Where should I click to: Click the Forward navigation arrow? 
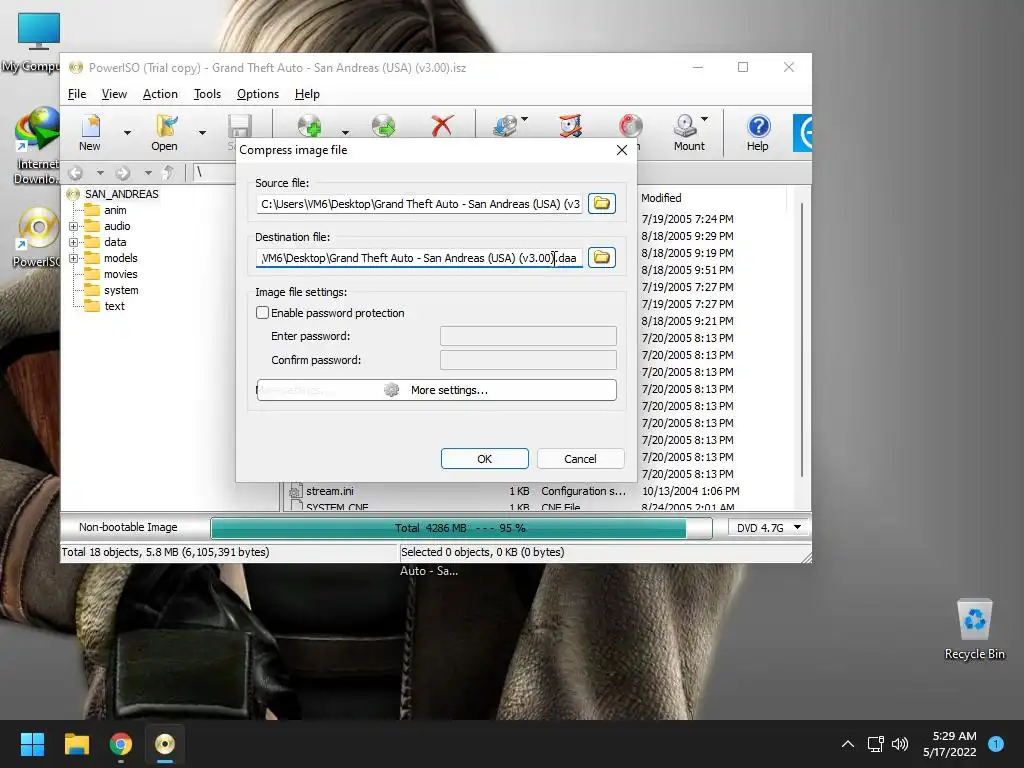[123, 173]
